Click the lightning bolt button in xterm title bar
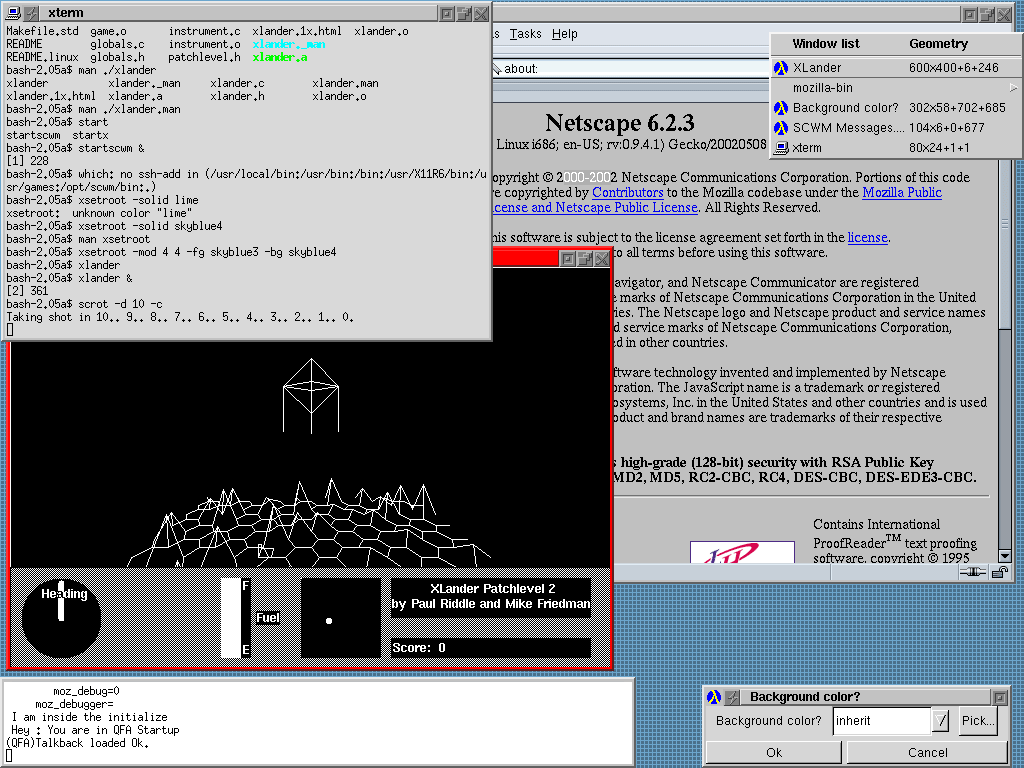The height and width of the screenshot is (768, 1024). (x=31, y=12)
